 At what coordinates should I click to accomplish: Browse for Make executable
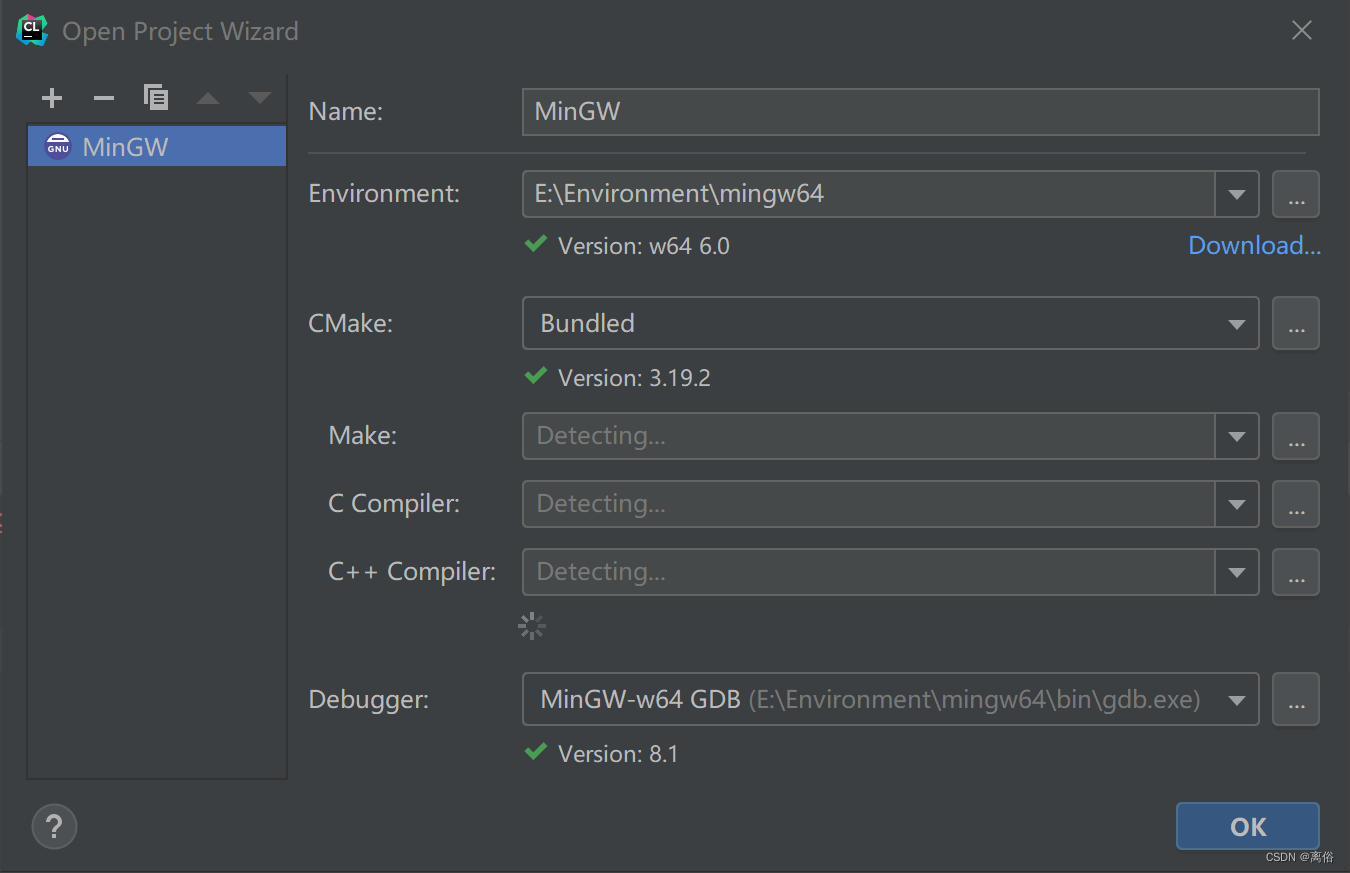point(1296,436)
